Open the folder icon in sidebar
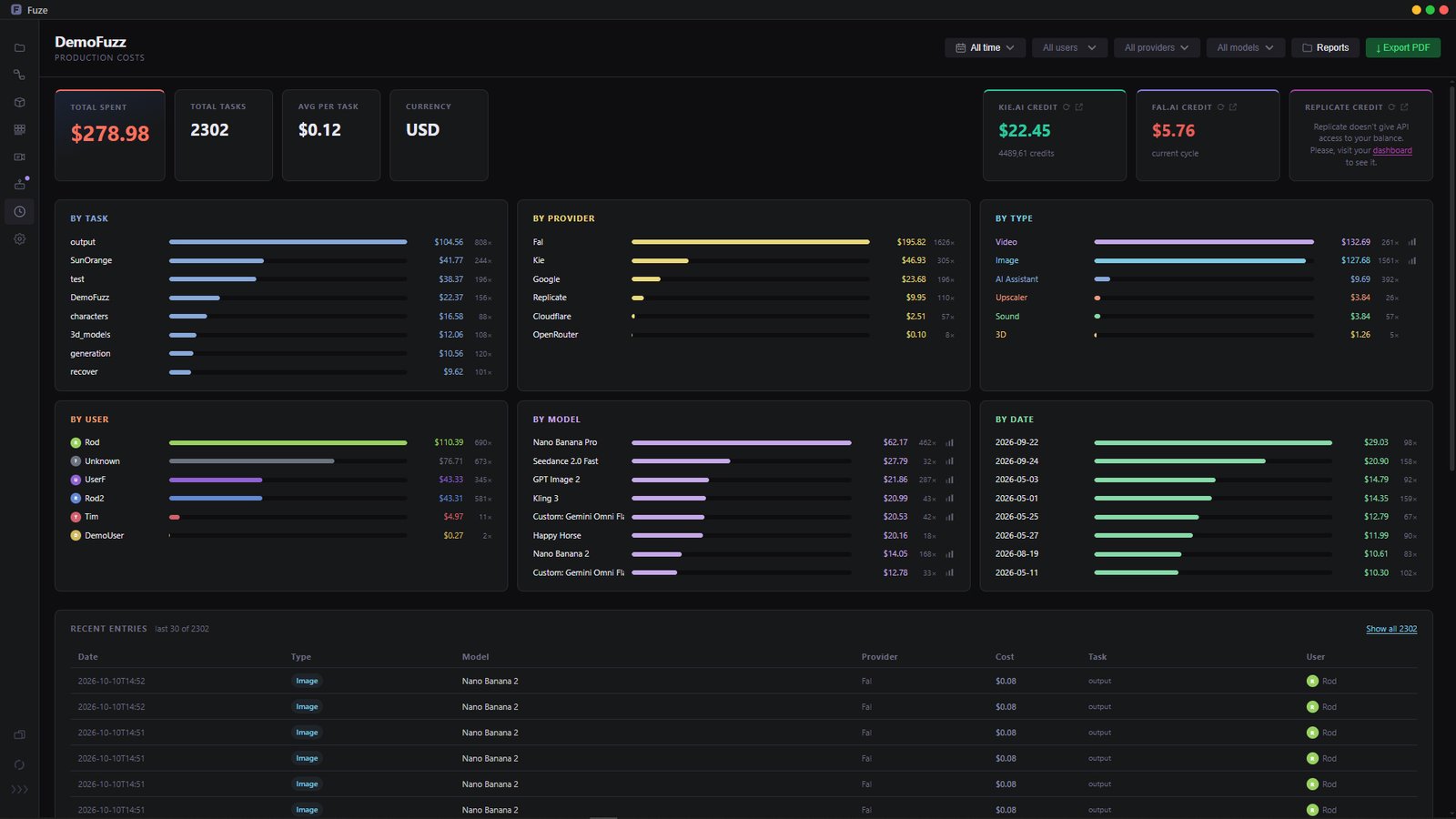The image size is (1456, 819). point(19,47)
